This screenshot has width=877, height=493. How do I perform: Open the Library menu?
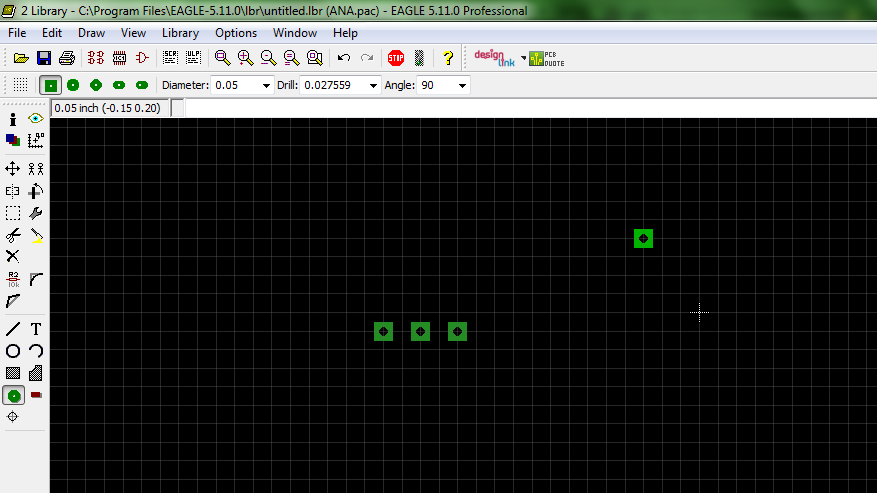tap(180, 33)
